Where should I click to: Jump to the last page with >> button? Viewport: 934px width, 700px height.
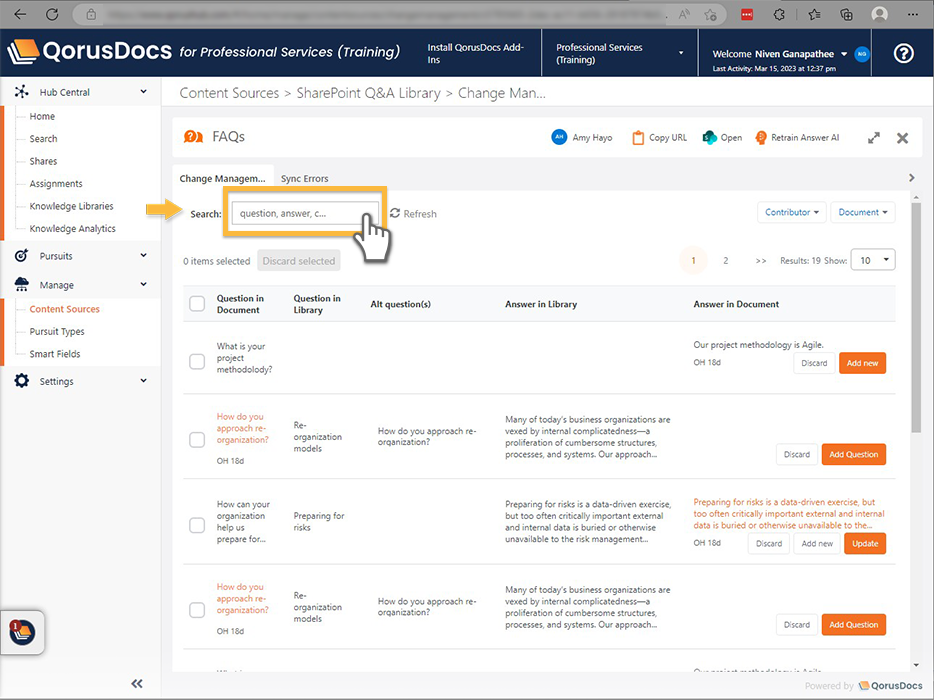[761, 260]
